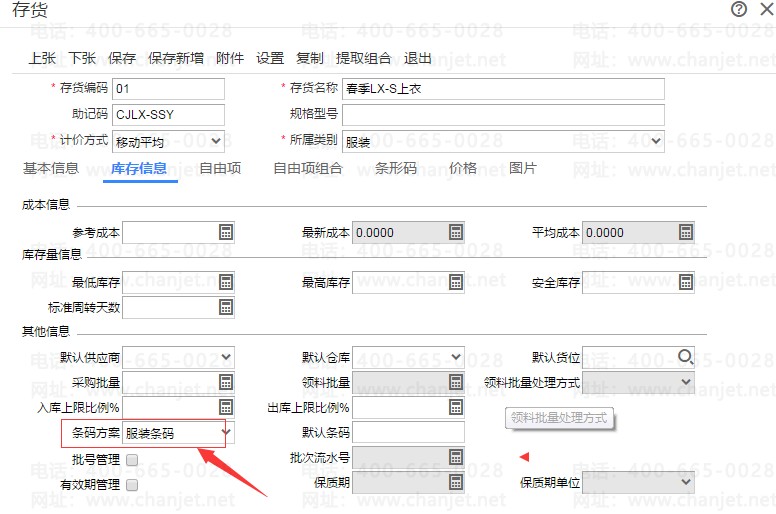Click 保存 to save inventory item
776x514 pixels.
click(122, 58)
